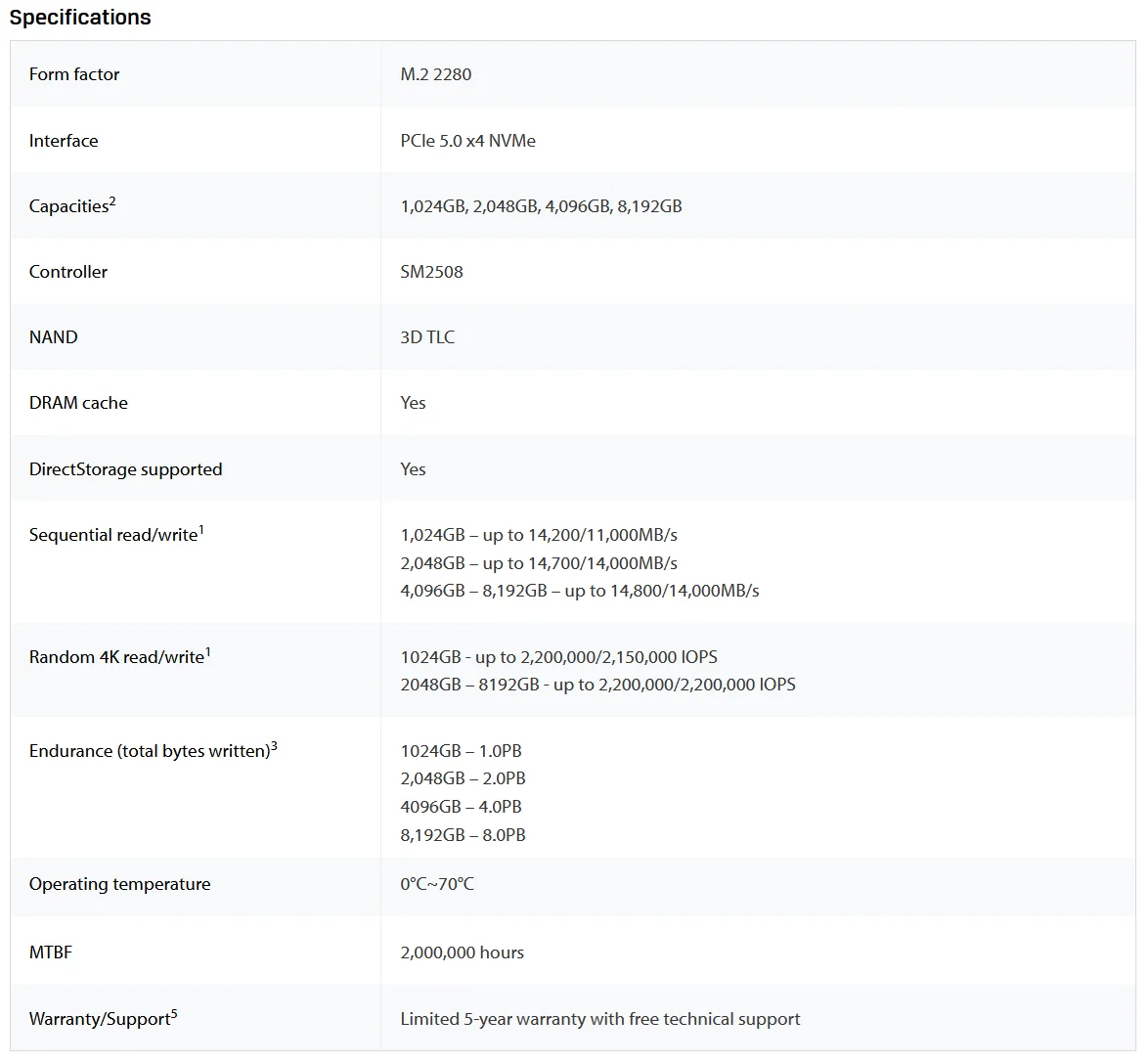
Task: Click the M.2 2280 form factor value
Action: coord(436,74)
